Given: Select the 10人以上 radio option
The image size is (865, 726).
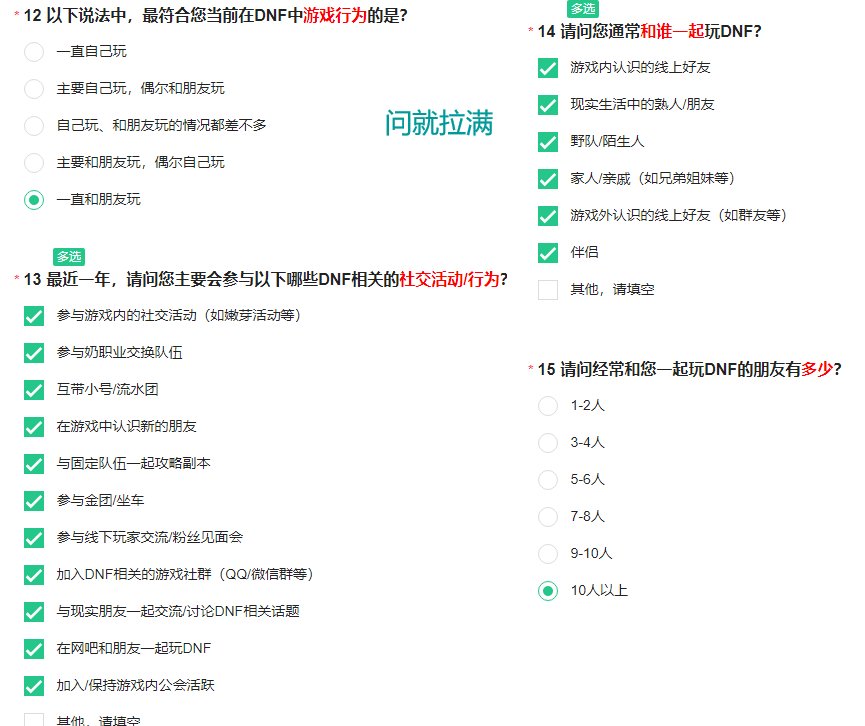Looking at the screenshot, I should click(548, 591).
